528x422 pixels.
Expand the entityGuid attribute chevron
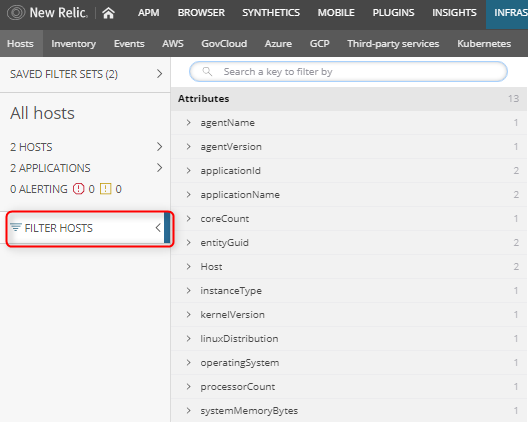189,242
